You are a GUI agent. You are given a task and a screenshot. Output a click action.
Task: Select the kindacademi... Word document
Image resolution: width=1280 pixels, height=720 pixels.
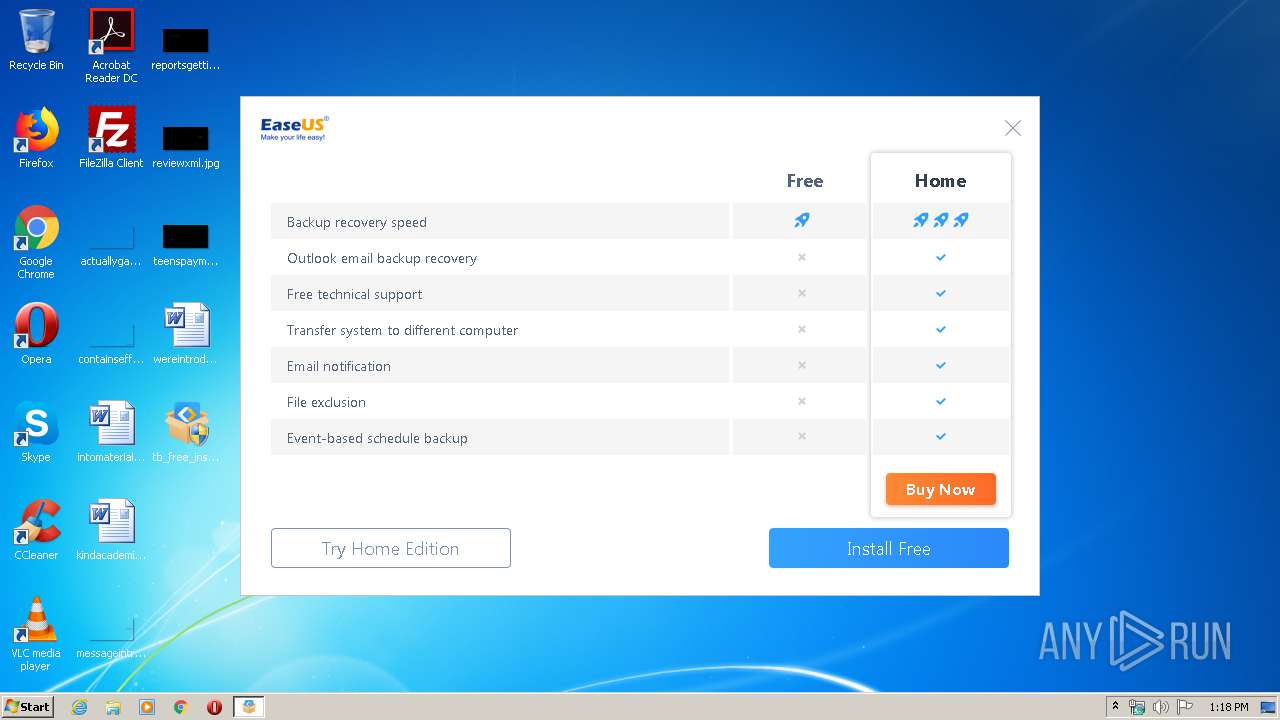(111, 530)
